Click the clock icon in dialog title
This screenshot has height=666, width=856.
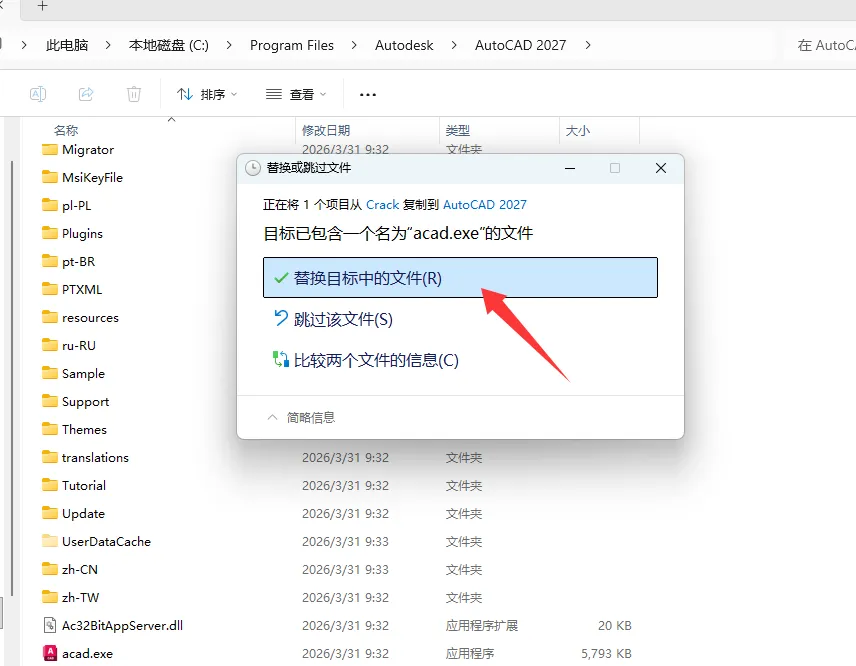point(253,168)
